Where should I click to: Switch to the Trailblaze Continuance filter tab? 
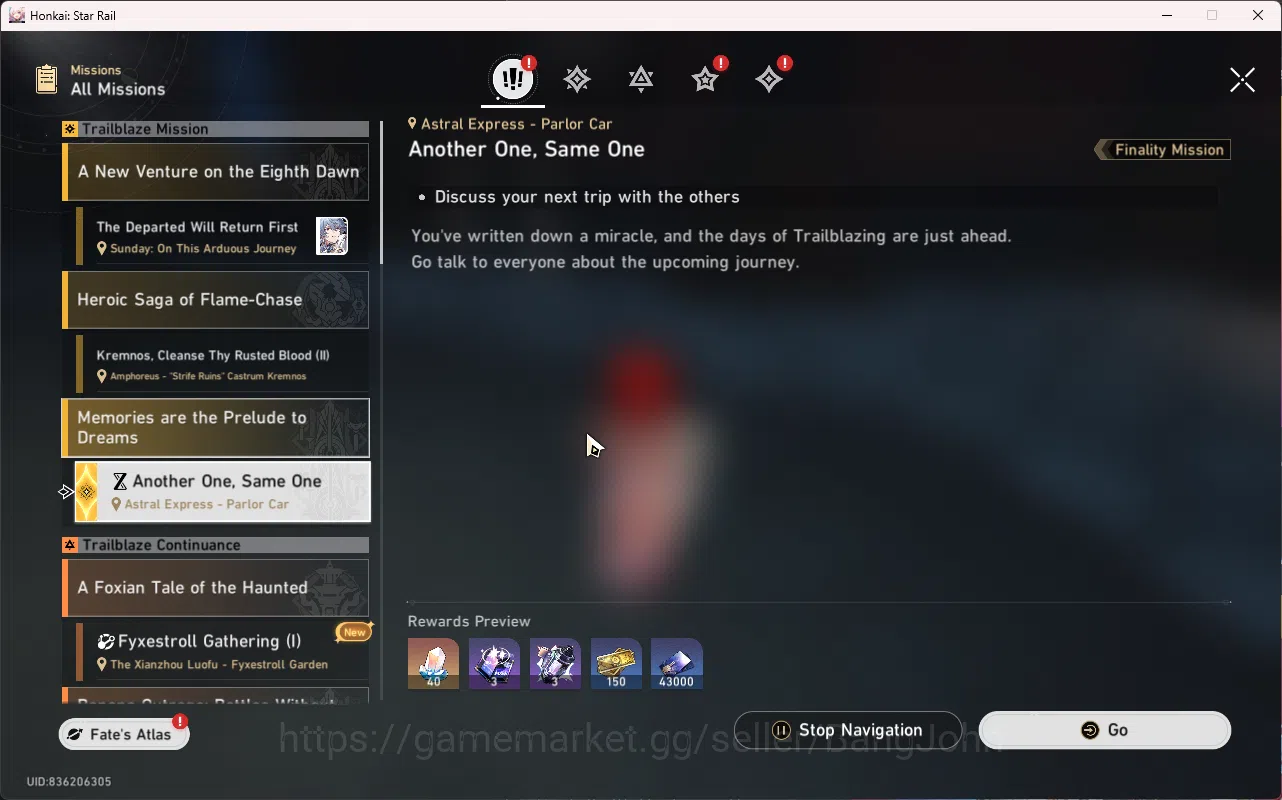641,79
